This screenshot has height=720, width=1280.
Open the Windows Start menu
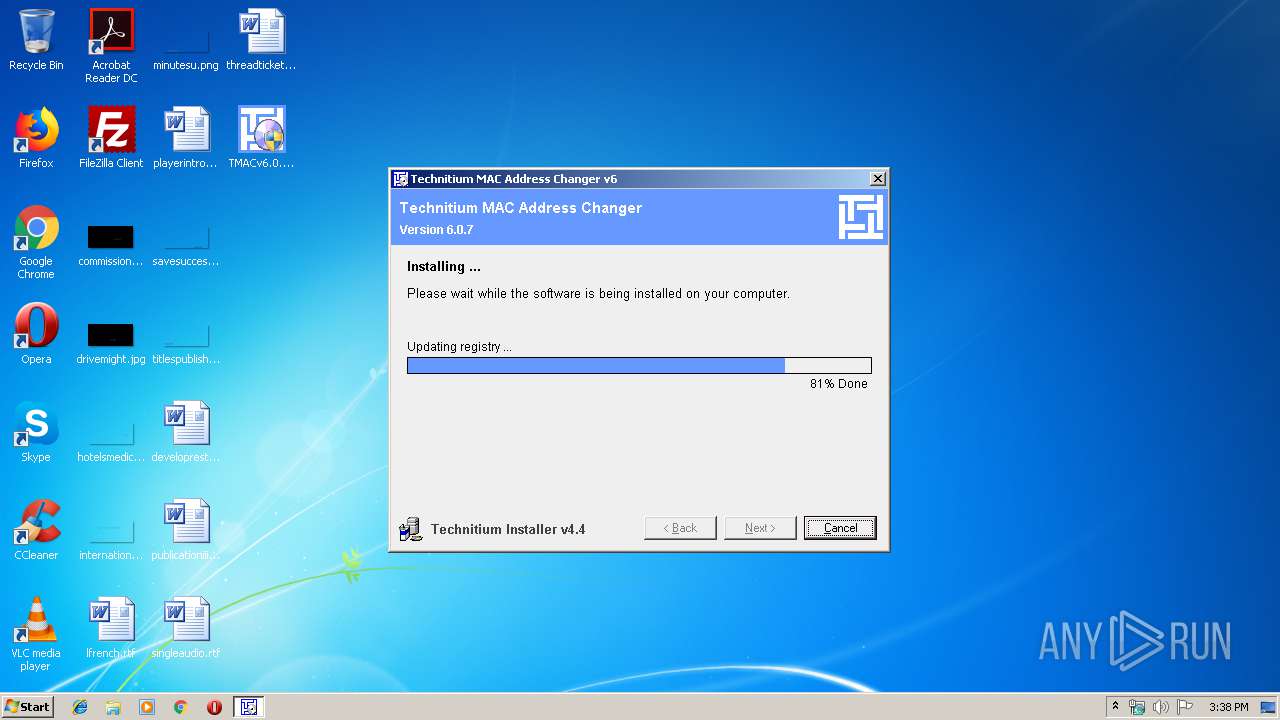pos(27,707)
